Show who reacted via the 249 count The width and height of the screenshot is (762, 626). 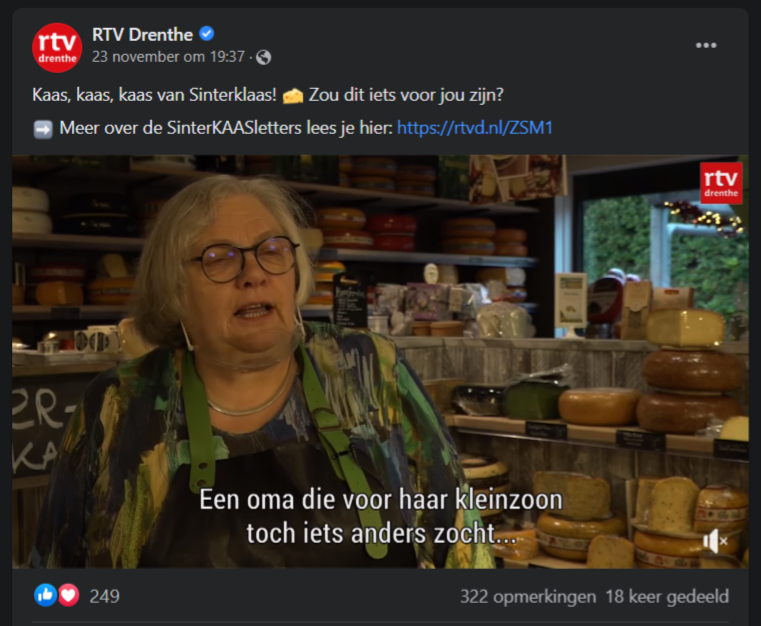tap(104, 596)
